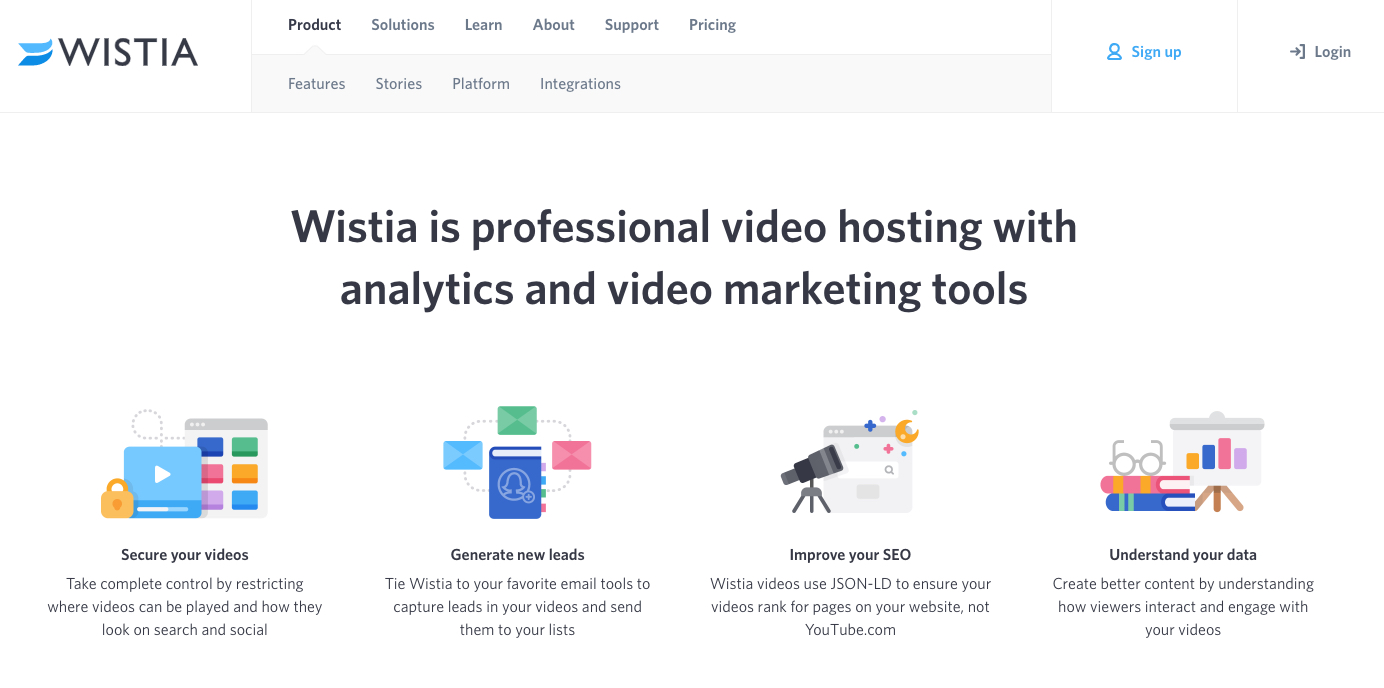Switch to the Features tab
Viewport: 1384px width, 688px height.
pos(316,83)
